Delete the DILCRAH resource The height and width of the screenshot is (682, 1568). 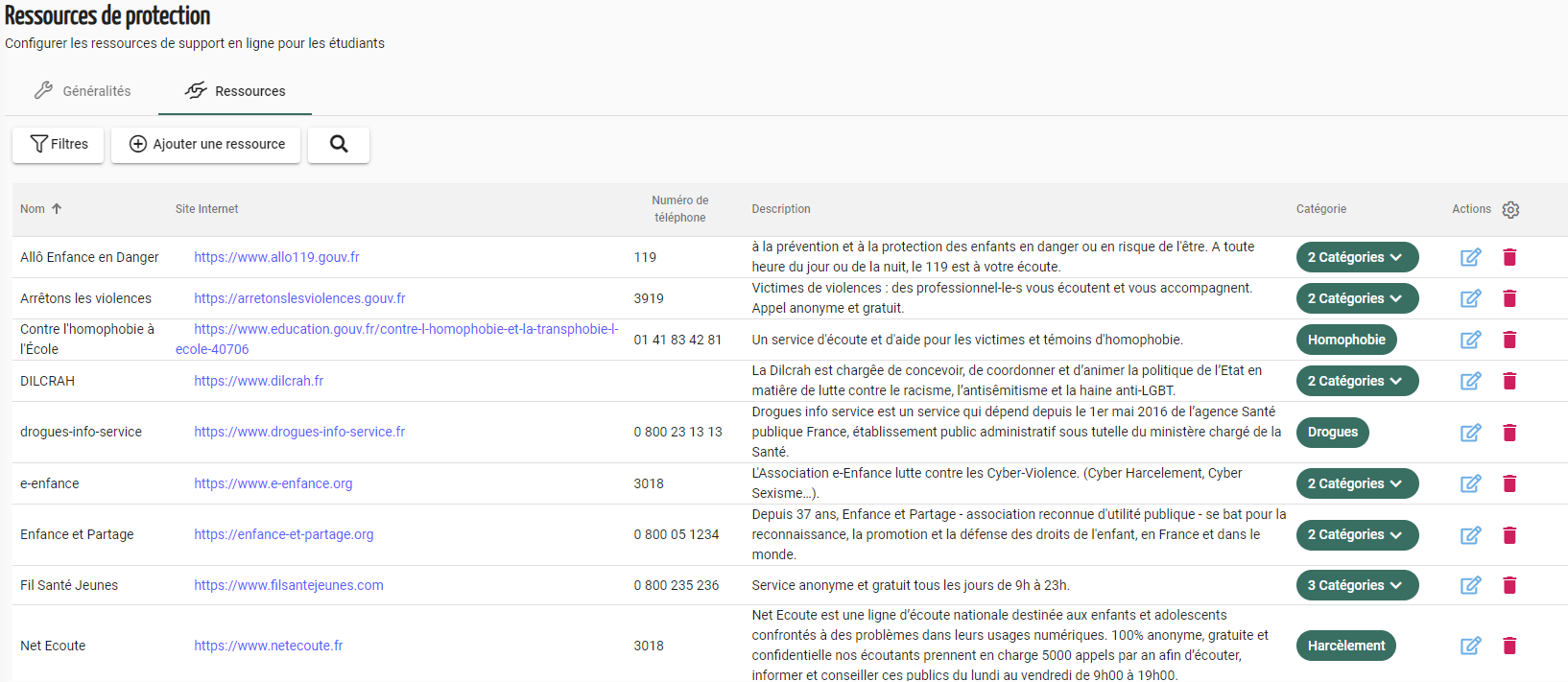pyautogui.click(x=1509, y=381)
